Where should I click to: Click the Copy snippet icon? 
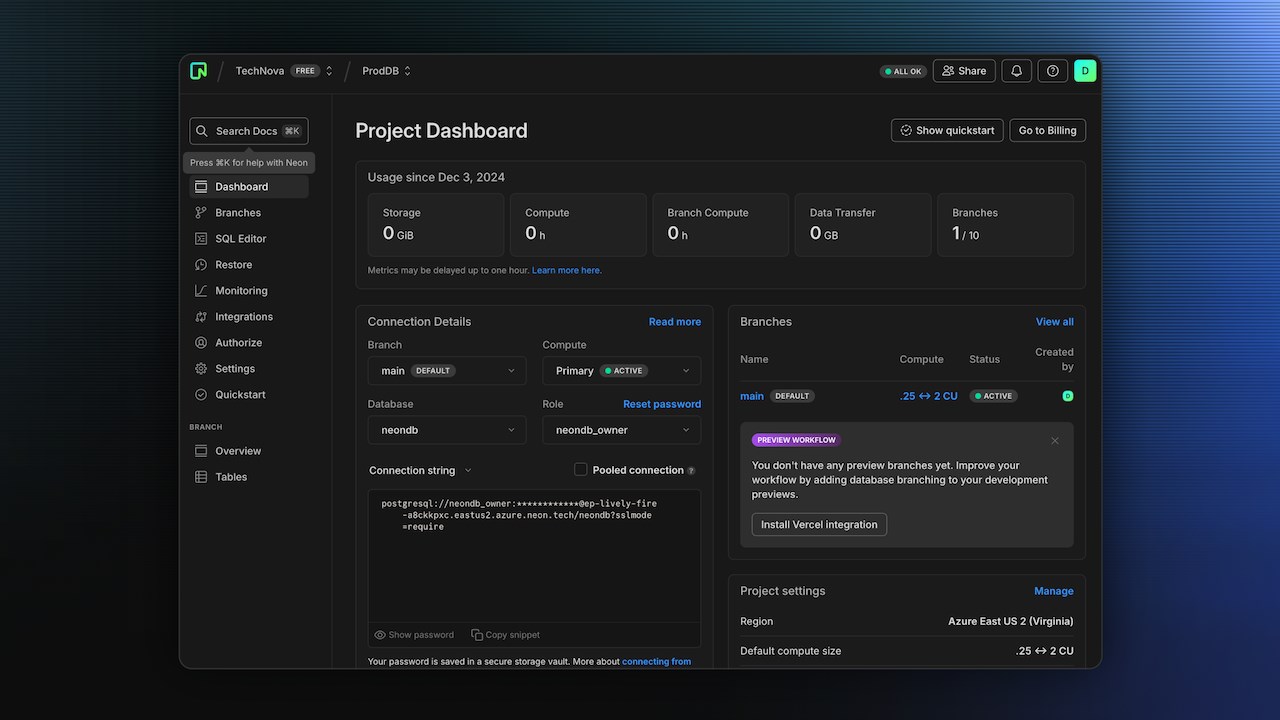[x=477, y=635]
